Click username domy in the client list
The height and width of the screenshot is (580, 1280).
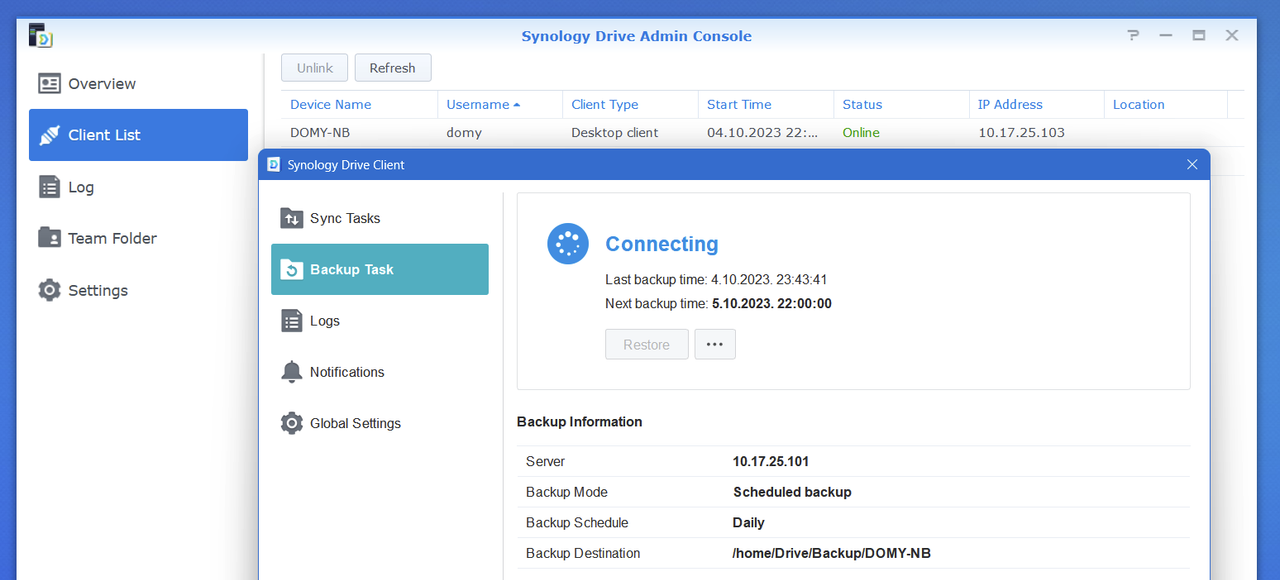click(464, 132)
